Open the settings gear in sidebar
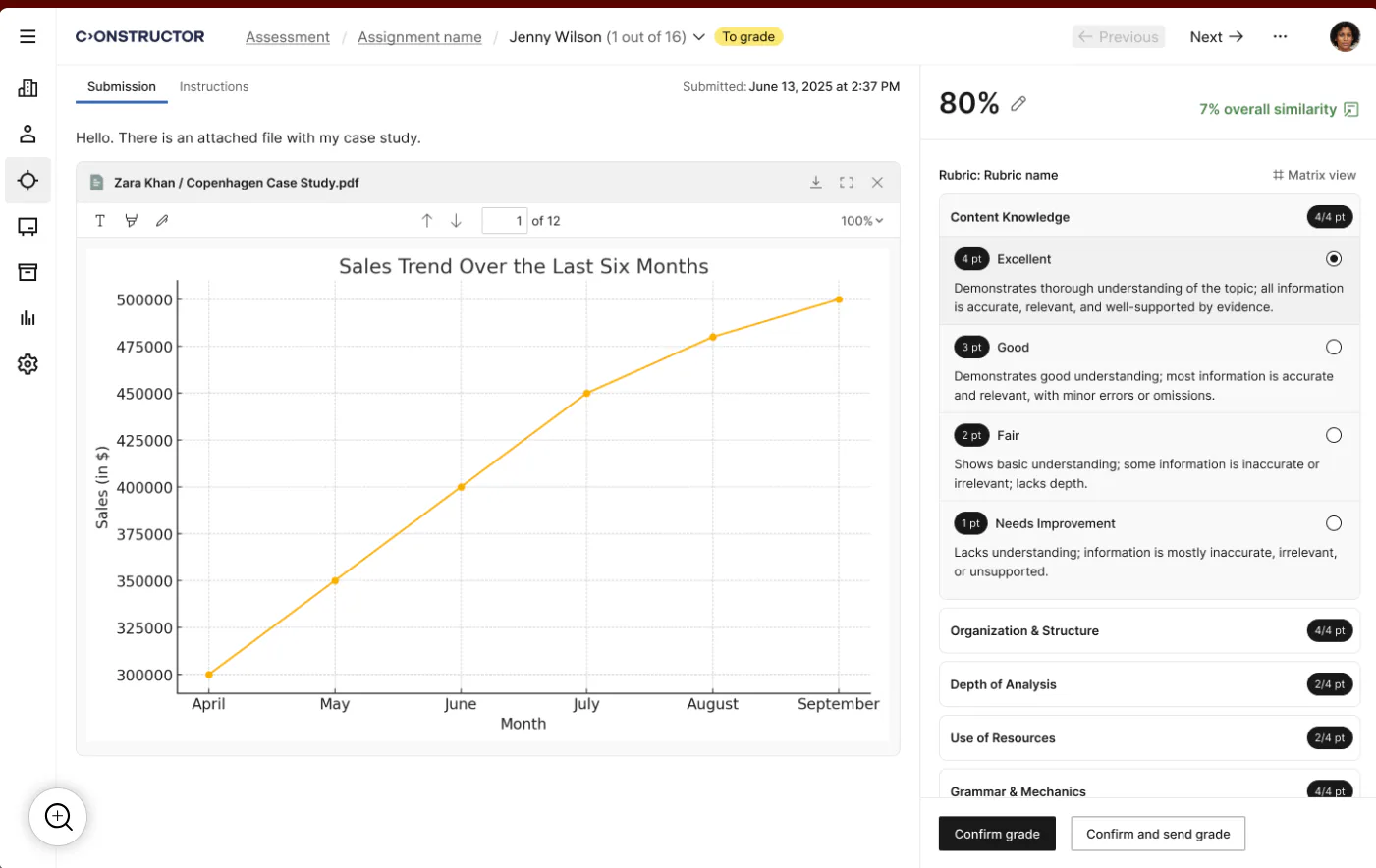 coord(28,364)
